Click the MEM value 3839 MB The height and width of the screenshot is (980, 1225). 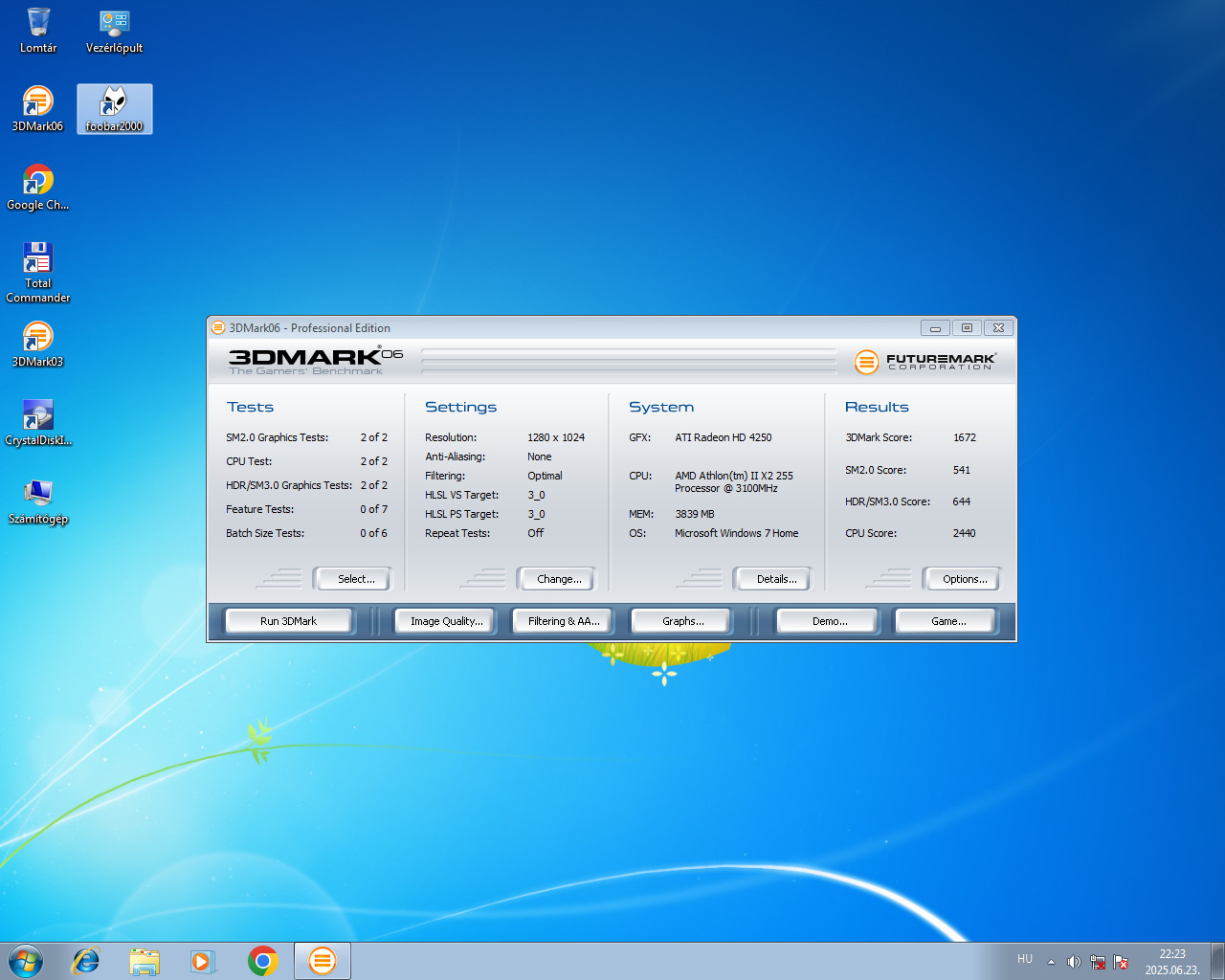pos(695,514)
